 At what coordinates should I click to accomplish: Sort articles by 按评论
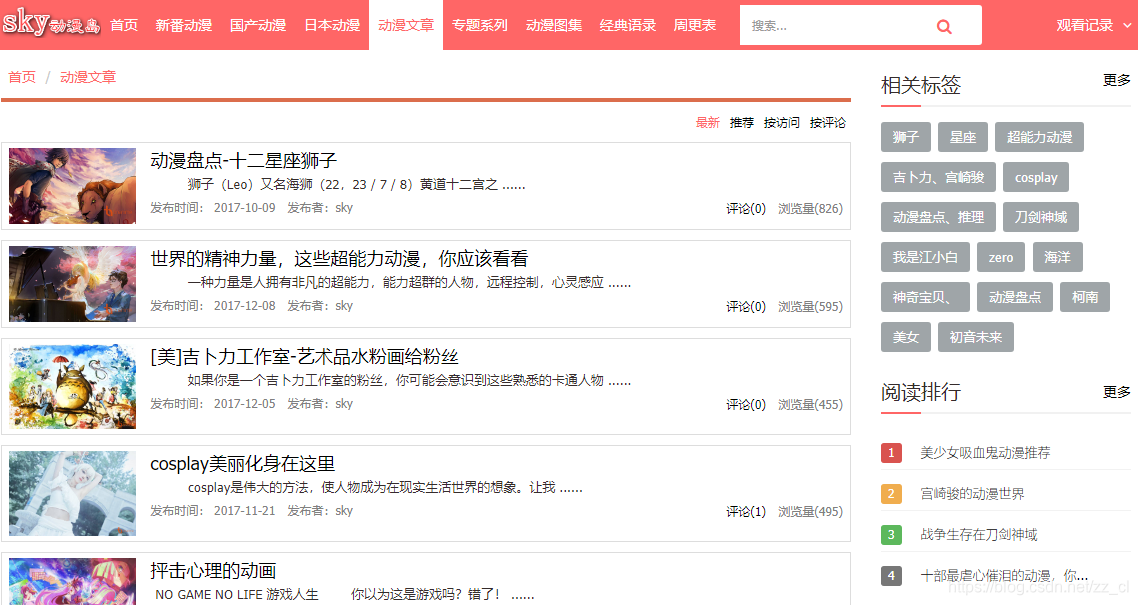(827, 123)
